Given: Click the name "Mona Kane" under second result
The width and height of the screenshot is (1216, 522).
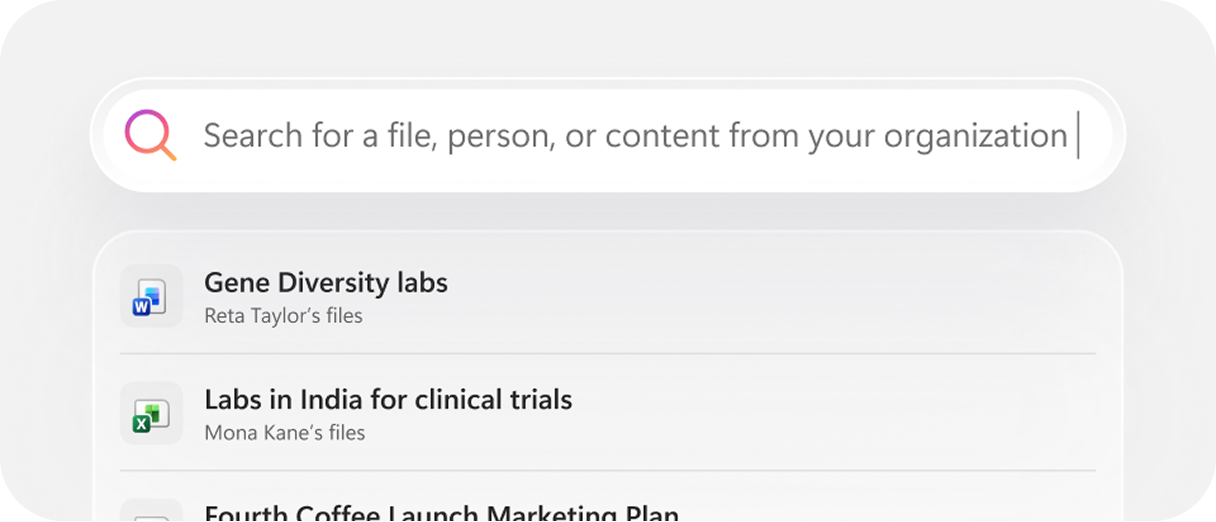Looking at the screenshot, I should [x=250, y=433].
